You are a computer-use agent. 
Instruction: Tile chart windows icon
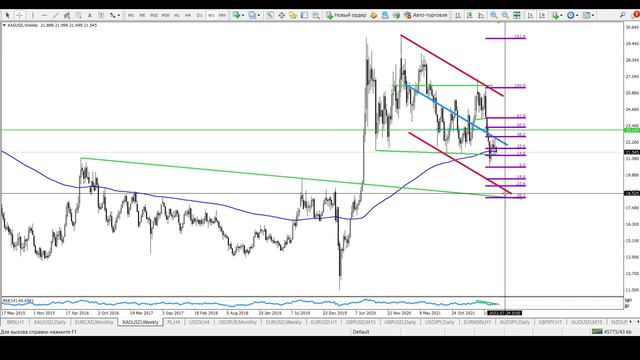(x=517, y=15)
